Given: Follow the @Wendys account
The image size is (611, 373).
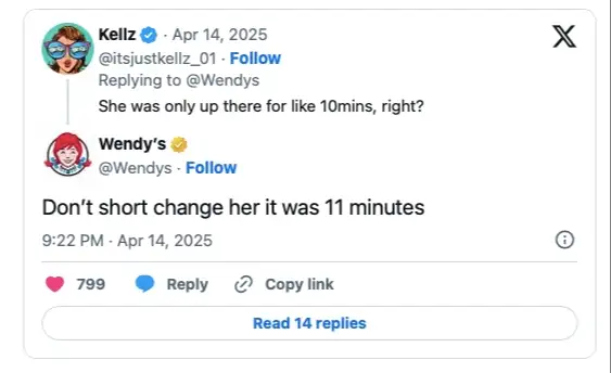Looking at the screenshot, I should point(211,168).
